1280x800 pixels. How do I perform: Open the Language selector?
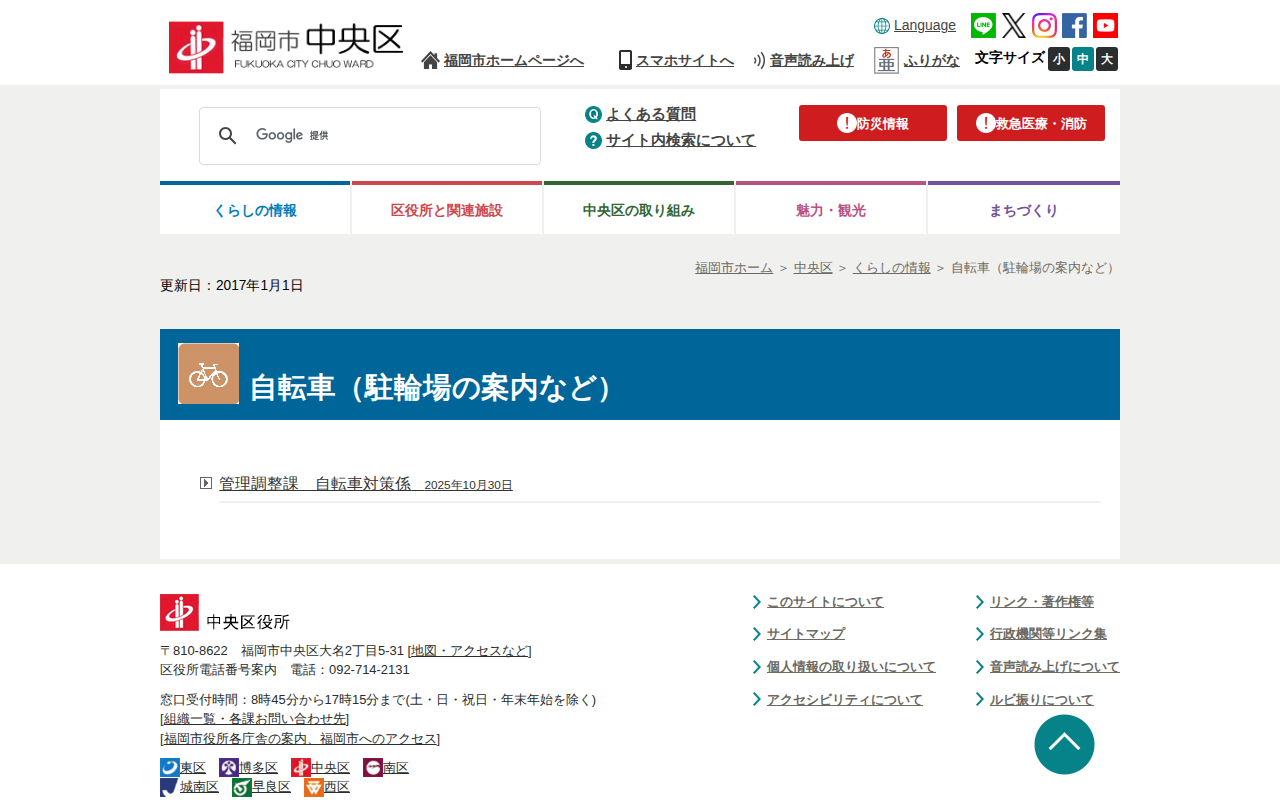point(925,25)
